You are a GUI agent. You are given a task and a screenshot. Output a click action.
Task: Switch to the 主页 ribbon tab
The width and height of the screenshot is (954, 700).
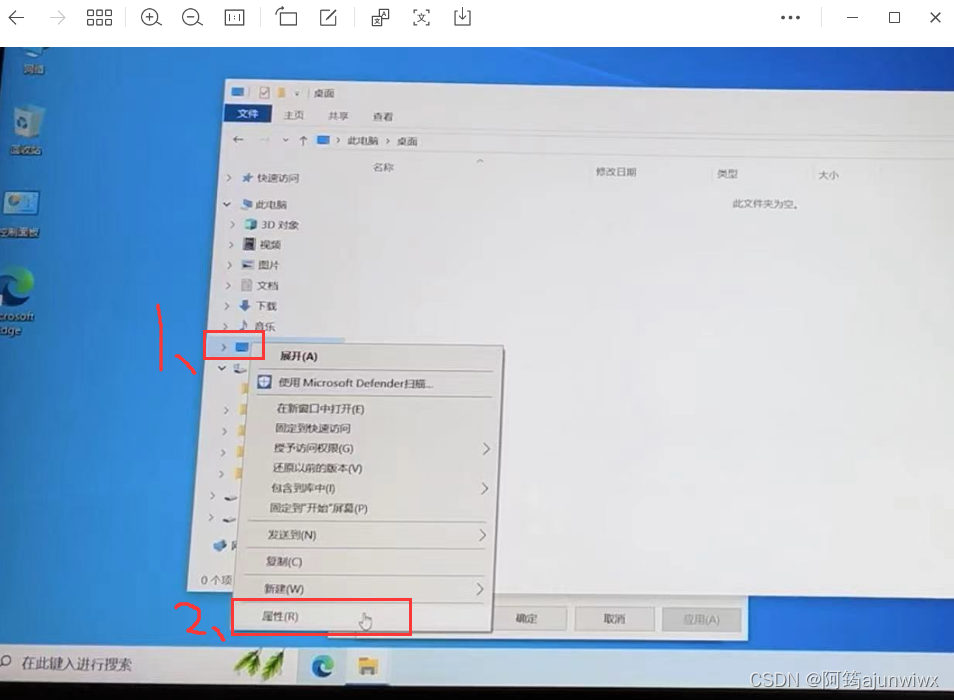pos(294,115)
